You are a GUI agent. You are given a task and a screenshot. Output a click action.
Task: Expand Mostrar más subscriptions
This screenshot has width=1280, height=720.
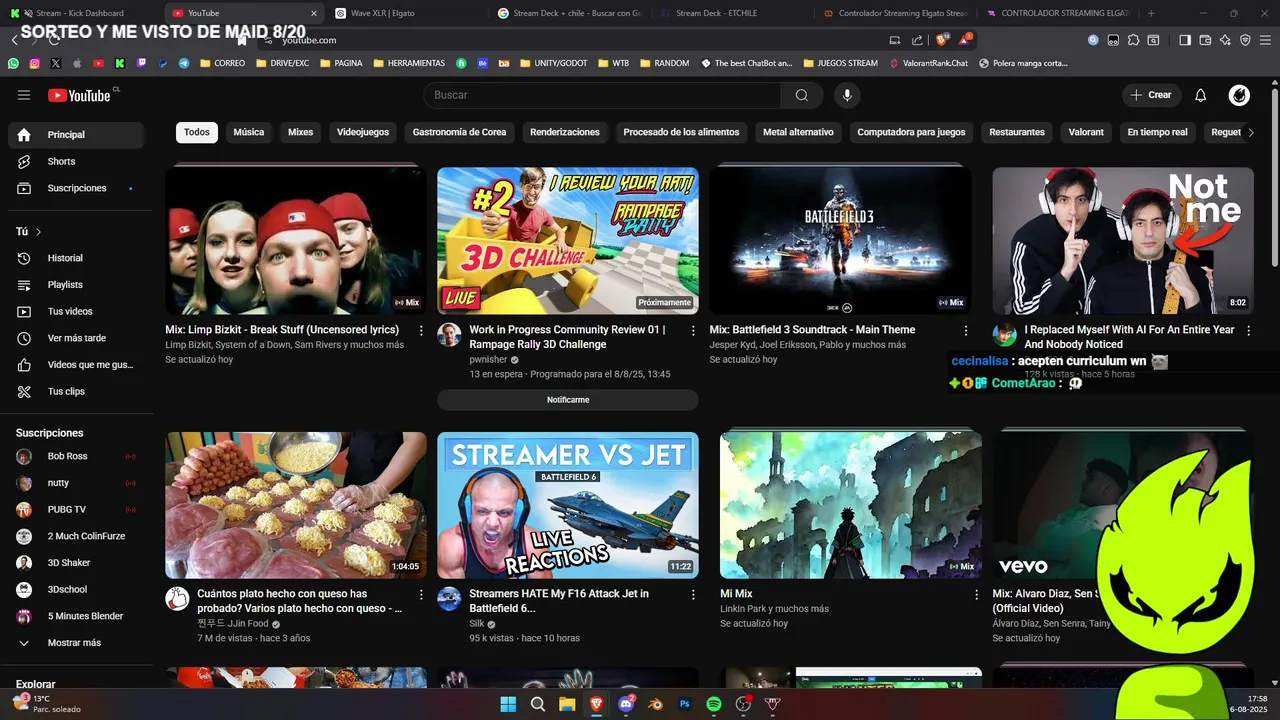[77, 643]
